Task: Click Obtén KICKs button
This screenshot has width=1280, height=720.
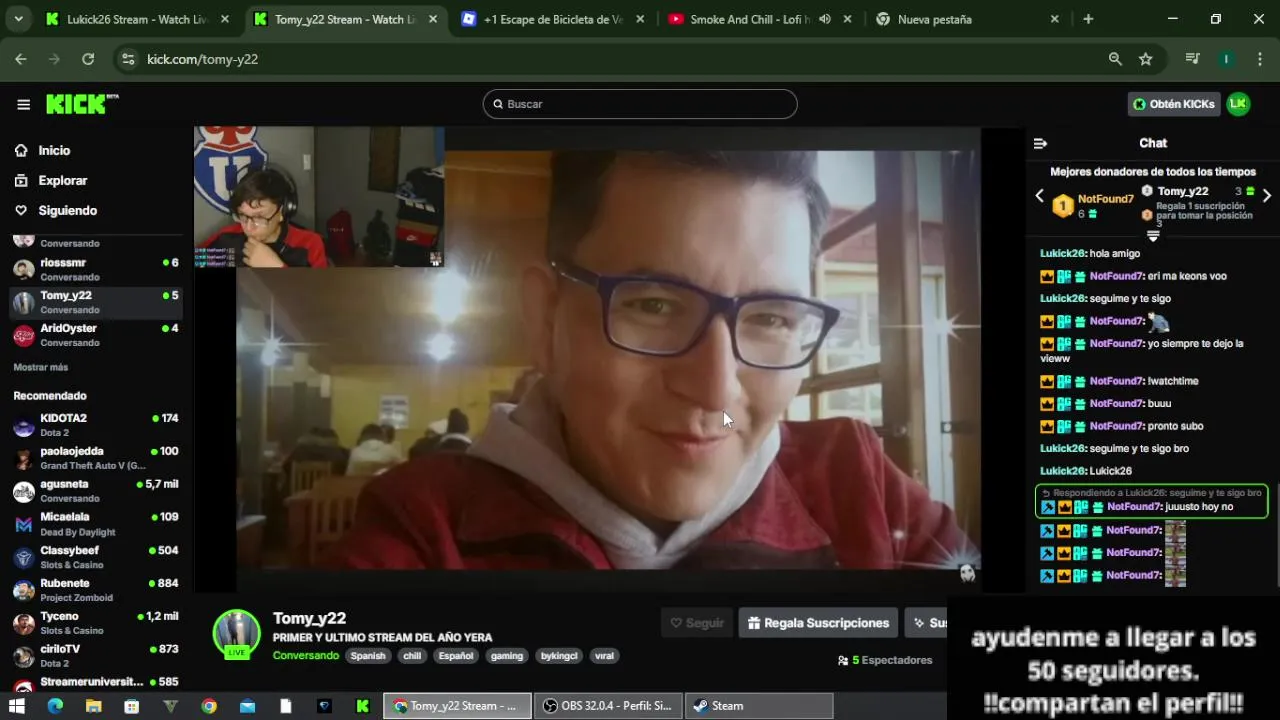Action: (1174, 104)
